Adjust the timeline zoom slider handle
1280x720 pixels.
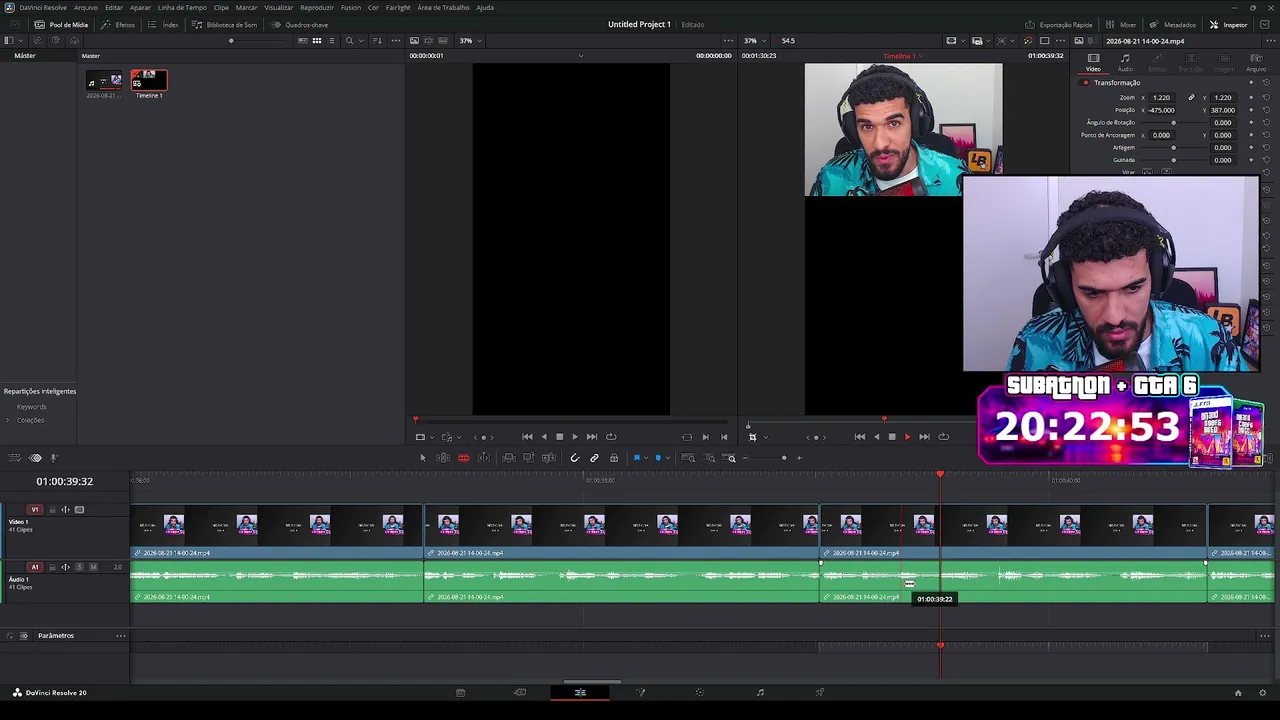click(784, 458)
